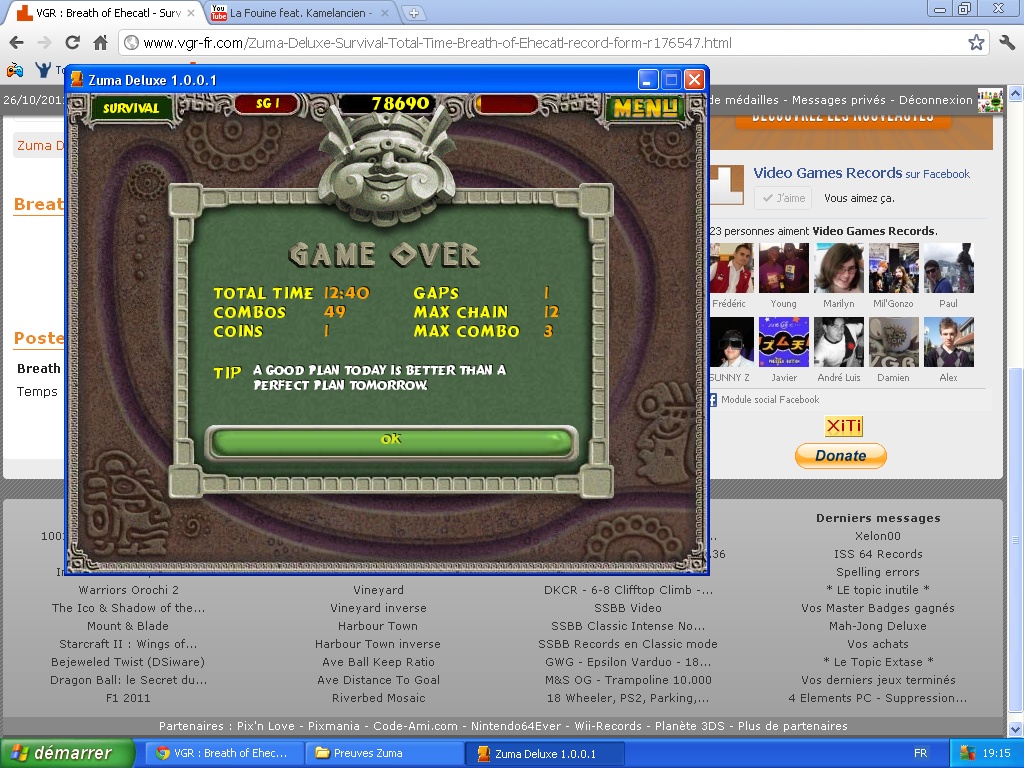Click the Déconnexion link
This screenshot has height=768, width=1024.
935,100
